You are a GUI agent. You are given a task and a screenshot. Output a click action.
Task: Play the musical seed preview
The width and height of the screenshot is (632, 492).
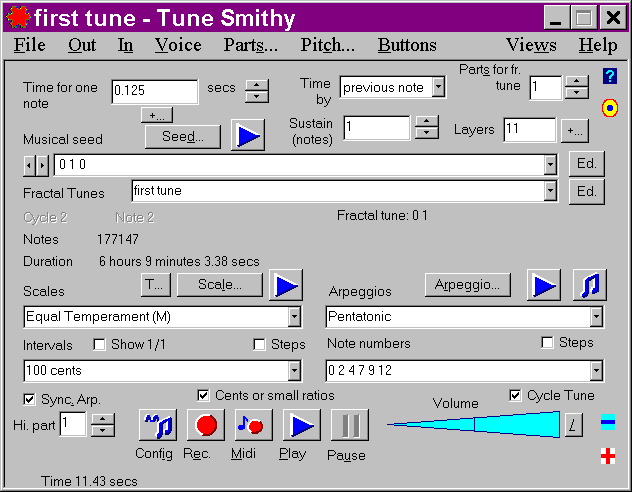(x=247, y=135)
